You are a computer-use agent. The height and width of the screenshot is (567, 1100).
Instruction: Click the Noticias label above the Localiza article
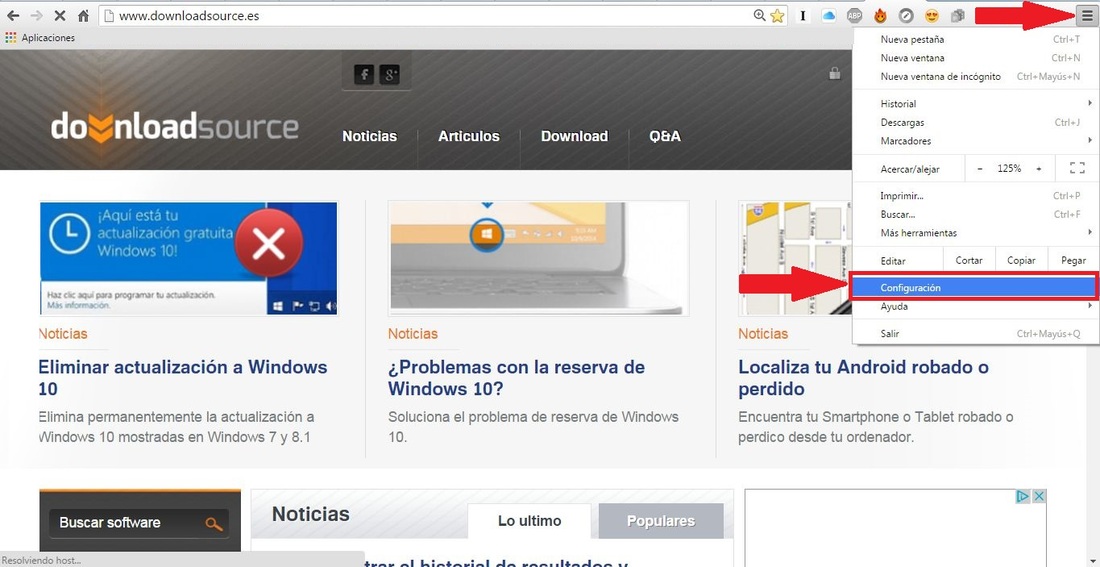763,334
